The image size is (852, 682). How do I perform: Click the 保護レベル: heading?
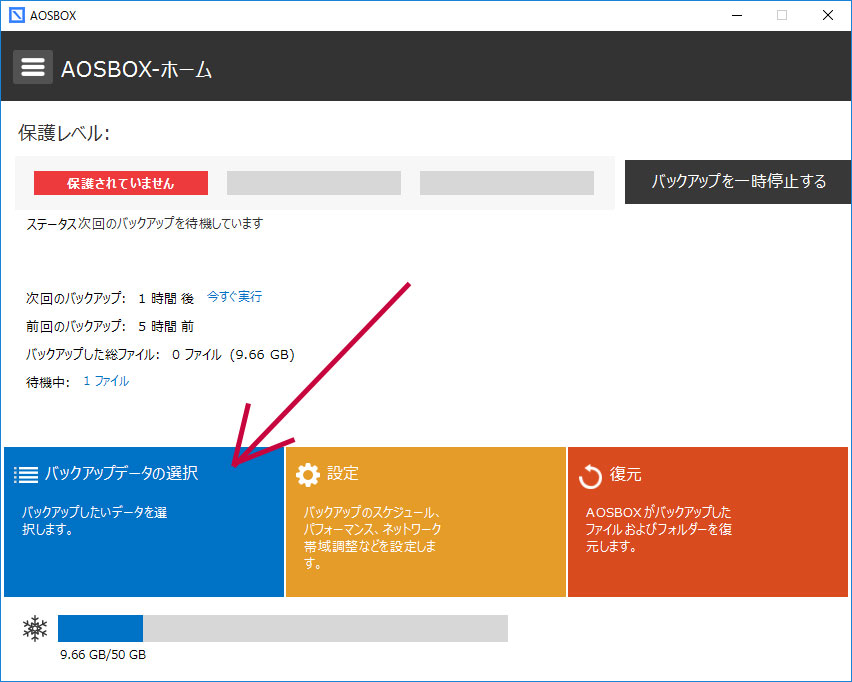point(64,133)
